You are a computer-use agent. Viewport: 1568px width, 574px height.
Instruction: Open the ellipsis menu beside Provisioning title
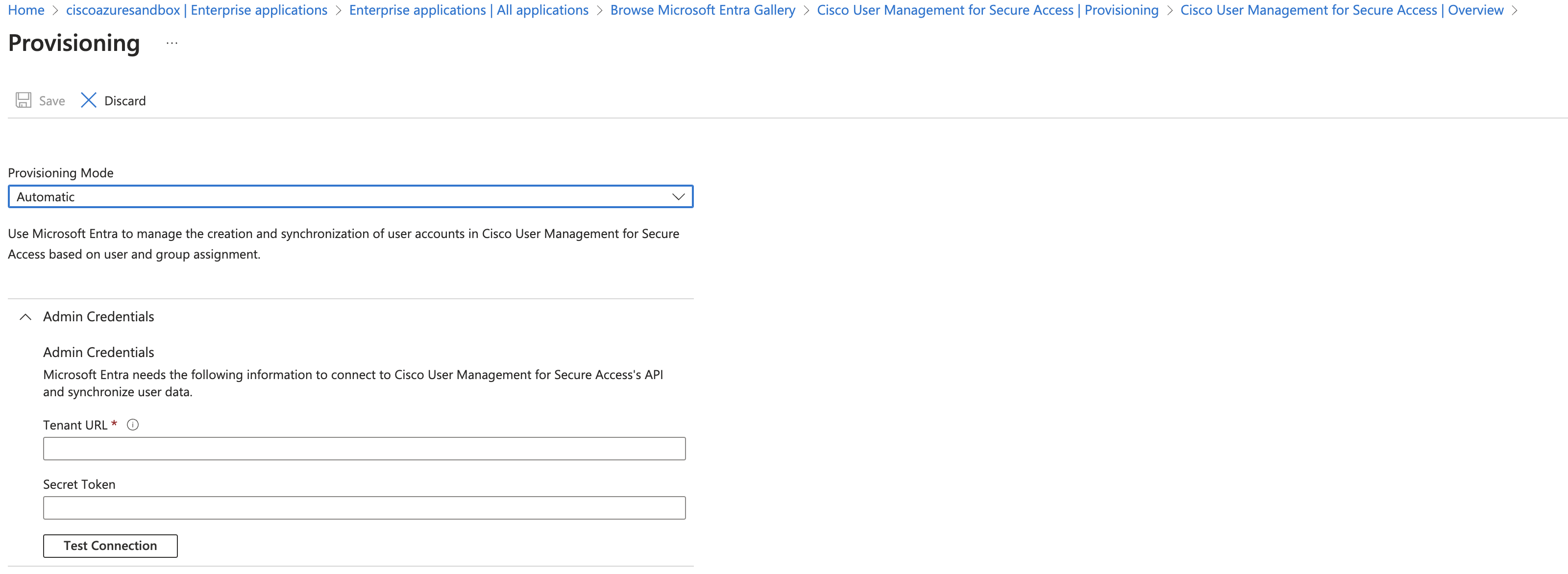tap(171, 43)
